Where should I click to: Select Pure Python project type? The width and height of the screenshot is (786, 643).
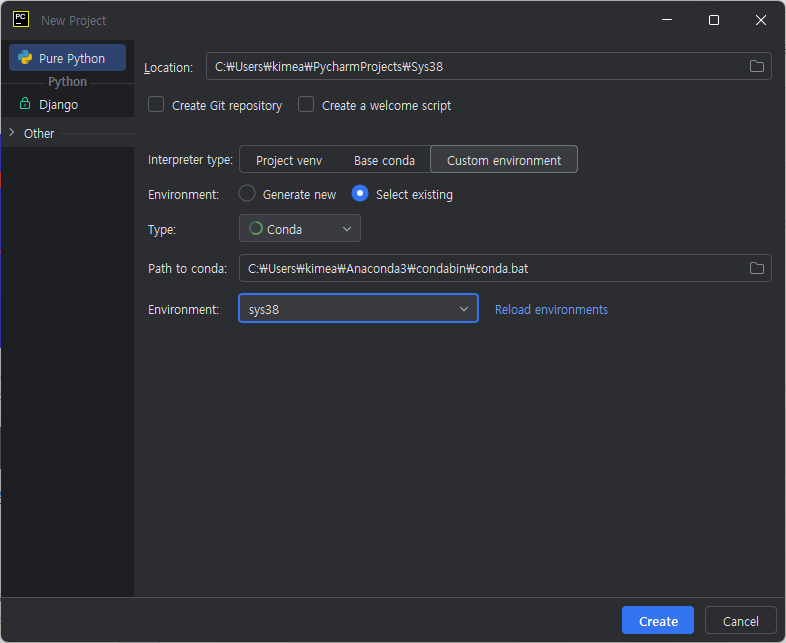click(x=67, y=58)
